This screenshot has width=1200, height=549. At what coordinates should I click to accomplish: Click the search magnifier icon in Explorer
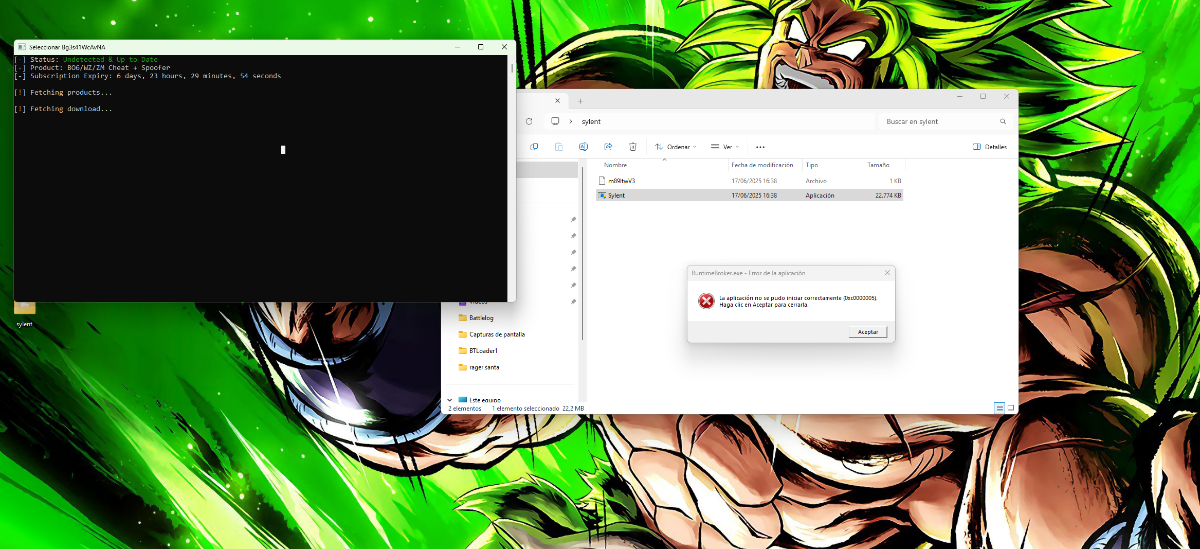pos(1001,121)
